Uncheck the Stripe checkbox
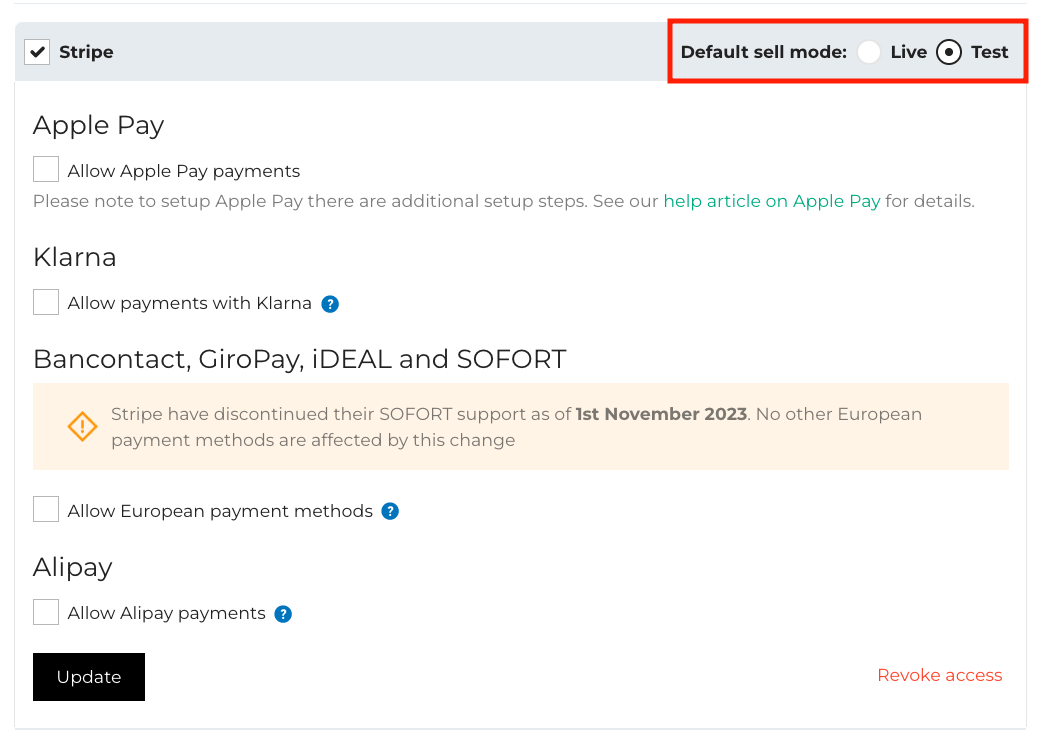This screenshot has height=730, width=1042. [38, 52]
